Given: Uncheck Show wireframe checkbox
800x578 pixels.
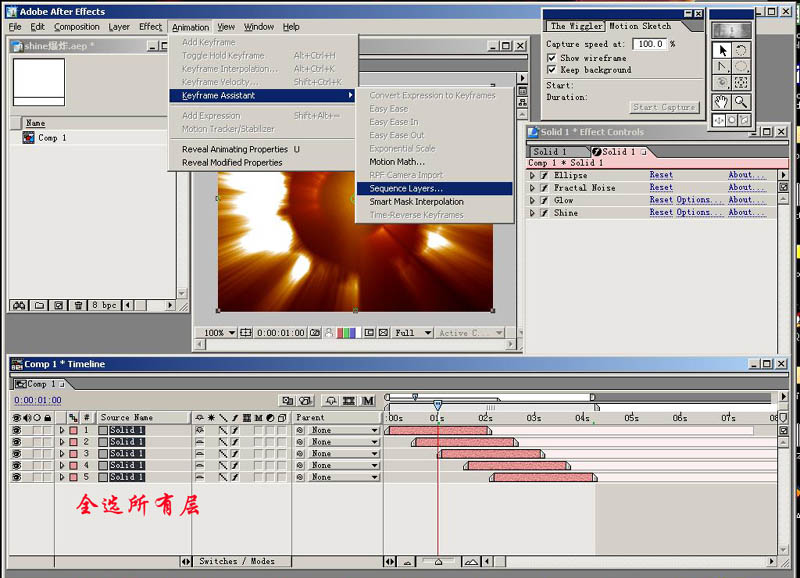Looking at the screenshot, I should 552,58.
